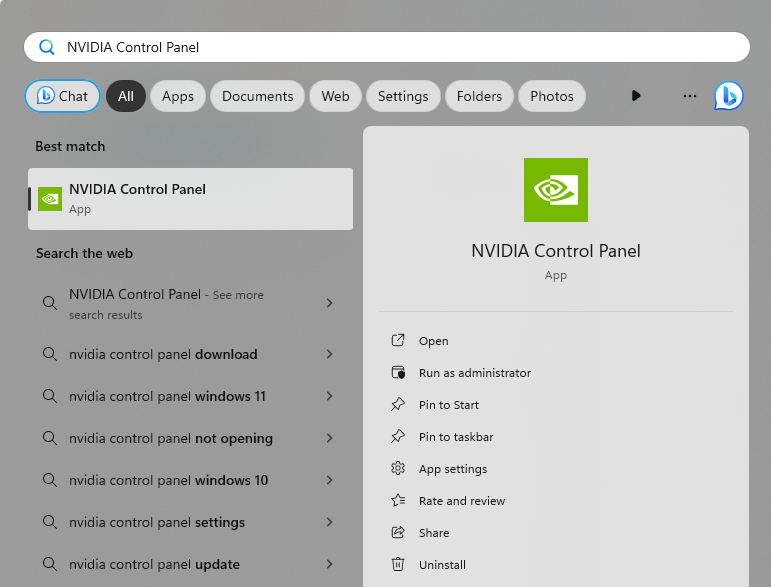This screenshot has height=587, width=771.
Task: Expand 'nvidia control panel settings' chevron
Action: point(329,522)
